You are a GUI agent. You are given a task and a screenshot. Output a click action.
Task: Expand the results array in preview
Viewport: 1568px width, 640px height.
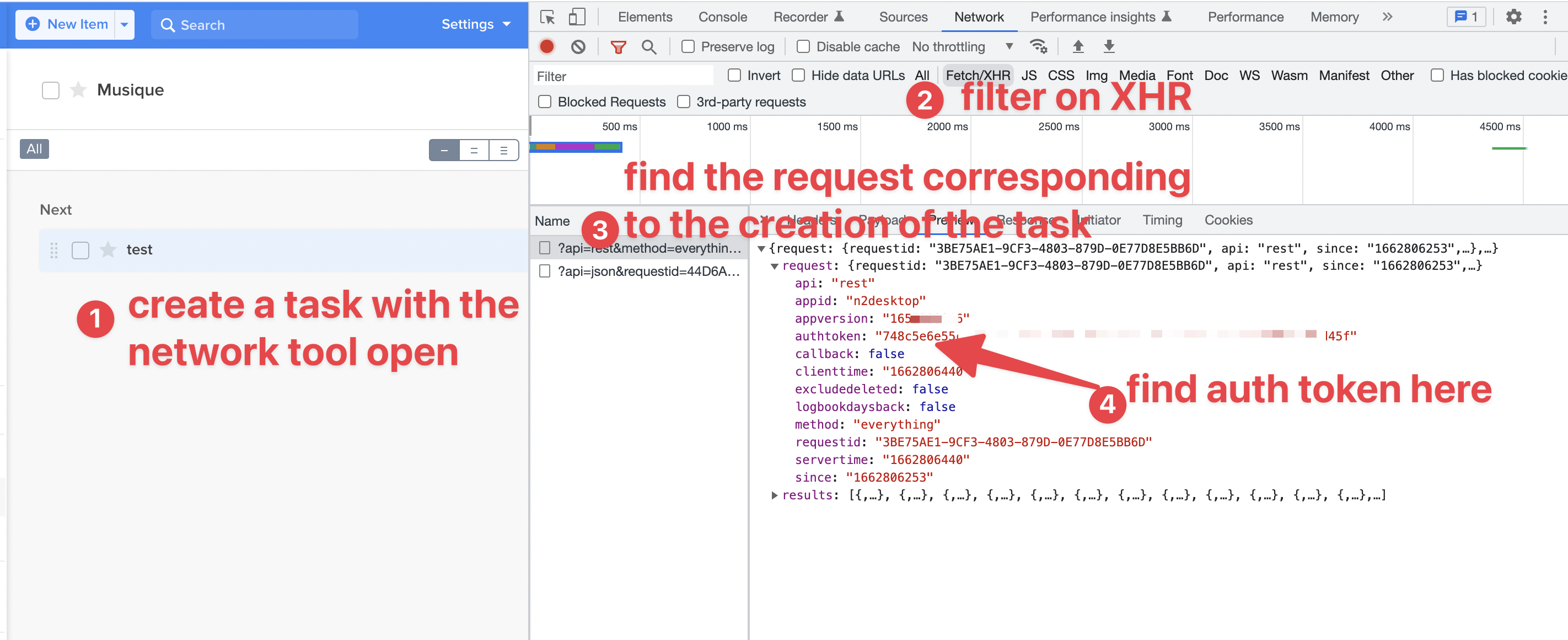[774, 495]
